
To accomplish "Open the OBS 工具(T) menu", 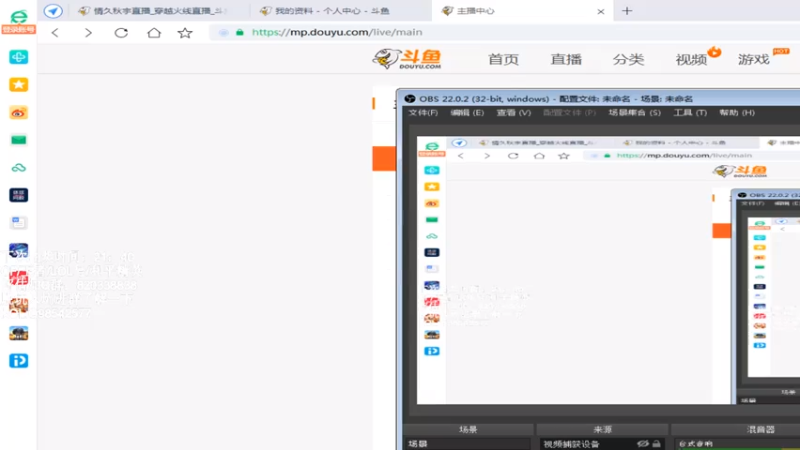I will pos(690,113).
